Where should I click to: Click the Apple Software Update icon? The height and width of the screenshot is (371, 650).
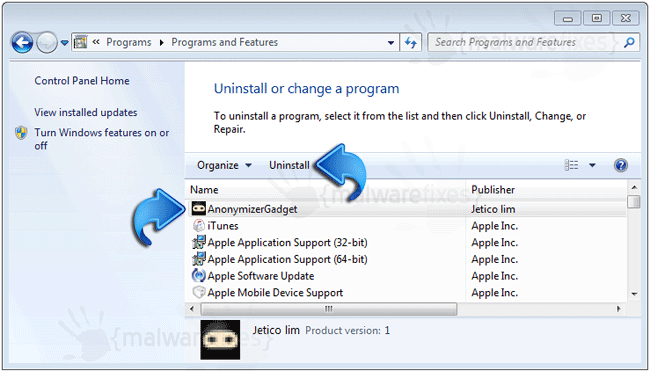click(x=199, y=276)
